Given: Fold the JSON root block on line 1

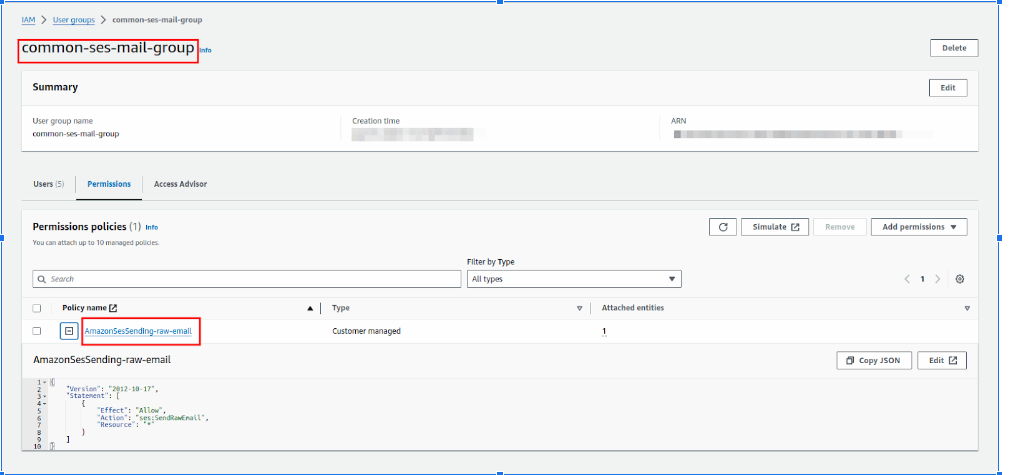Looking at the screenshot, I should coord(45,382).
